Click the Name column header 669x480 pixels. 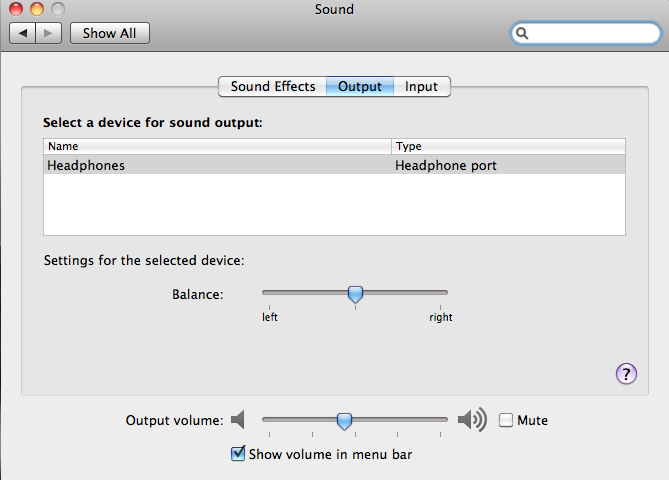(216, 146)
